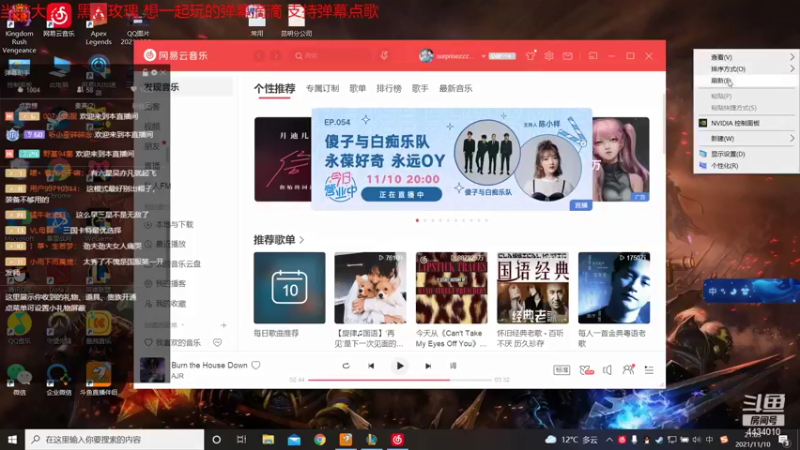This screenshot has height=450, width=800.
Task: Select 发现音乐 in the sidebar
Action: point(187,87)
